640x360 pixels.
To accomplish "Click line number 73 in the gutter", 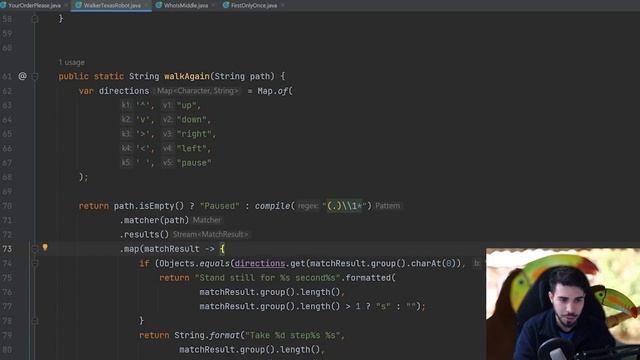I will coord(7,249).
